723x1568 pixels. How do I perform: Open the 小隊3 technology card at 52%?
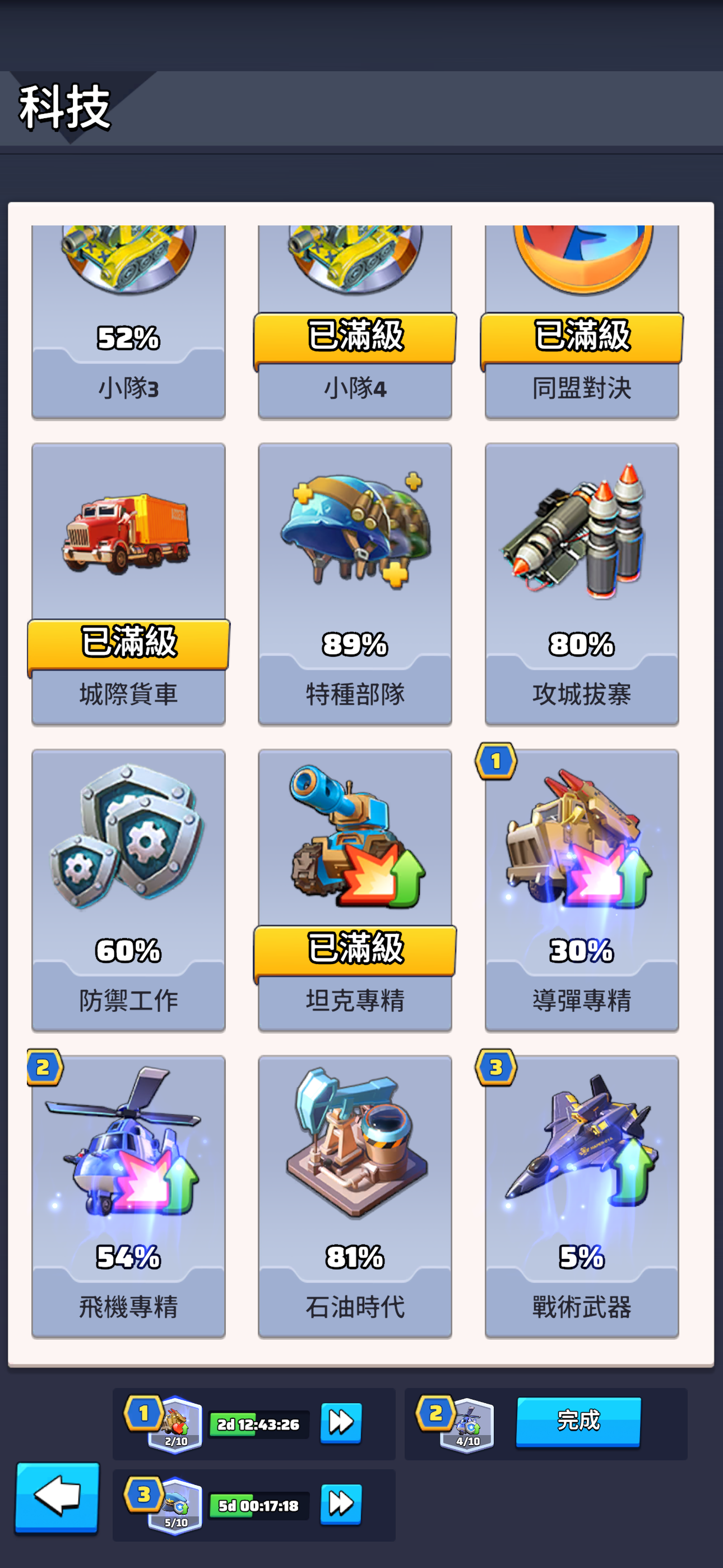(128, 321)
